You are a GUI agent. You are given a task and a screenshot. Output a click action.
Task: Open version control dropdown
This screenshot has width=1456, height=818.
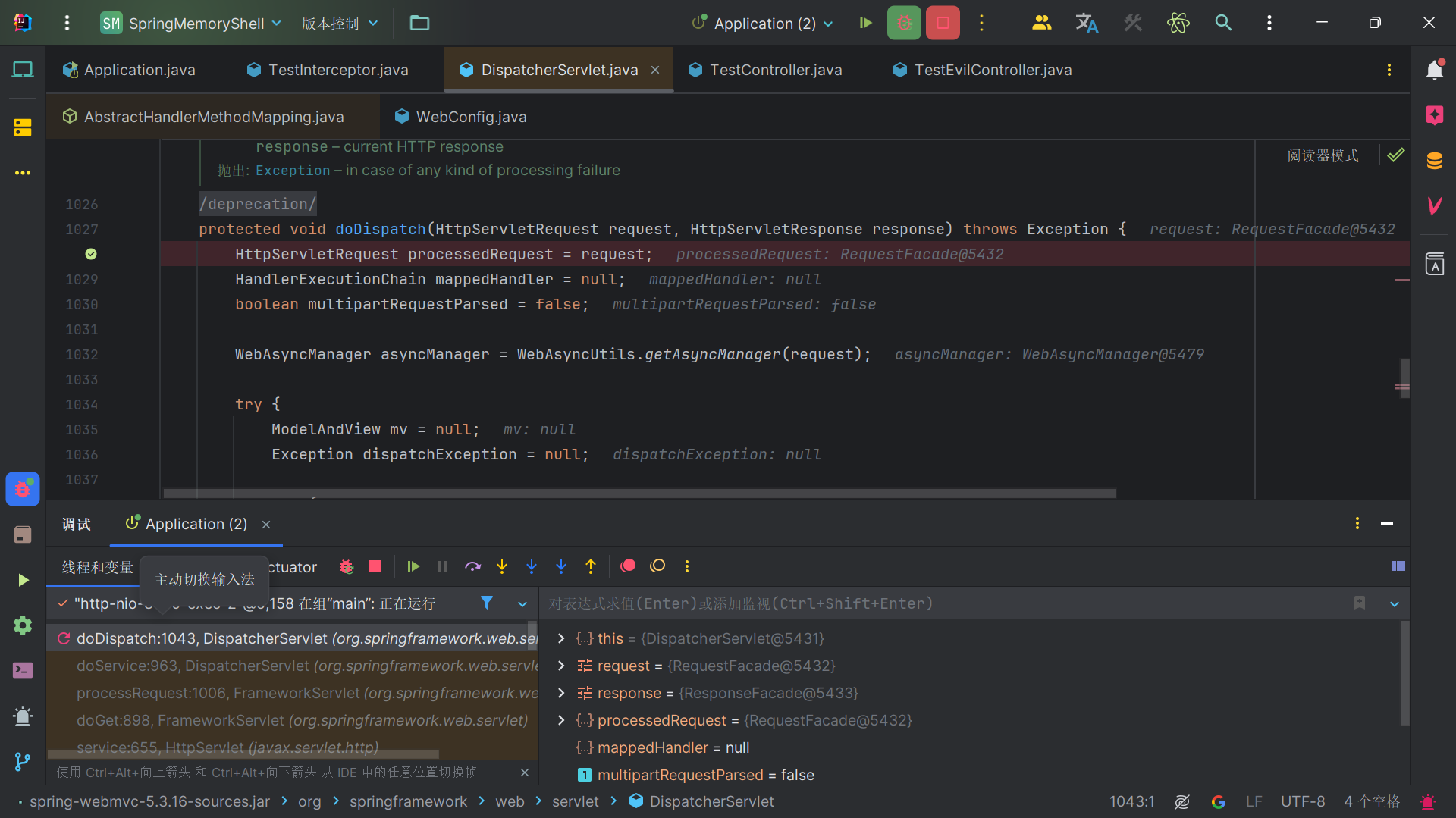(x=339, y=23)
